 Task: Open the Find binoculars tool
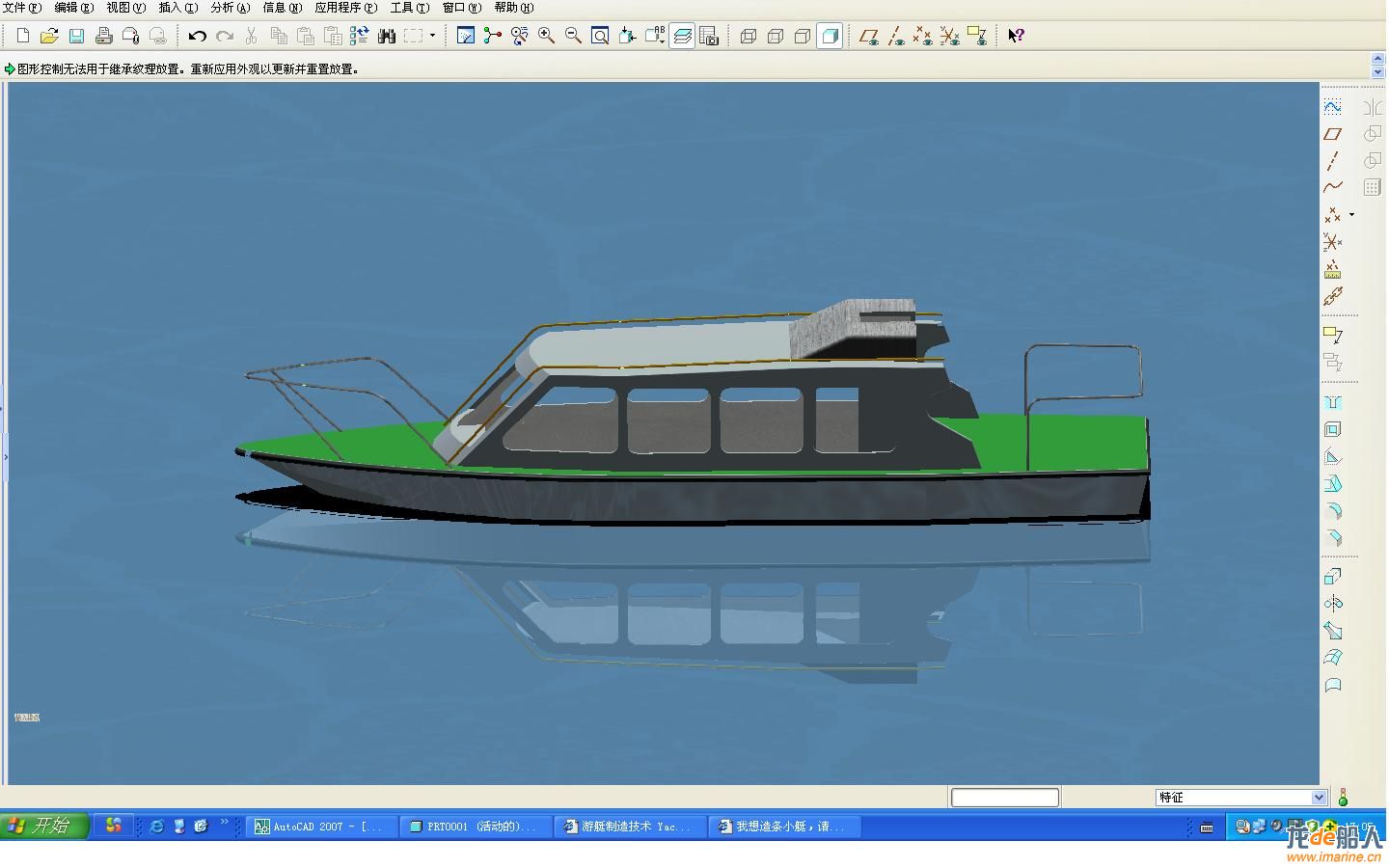(x=387, y=36)
